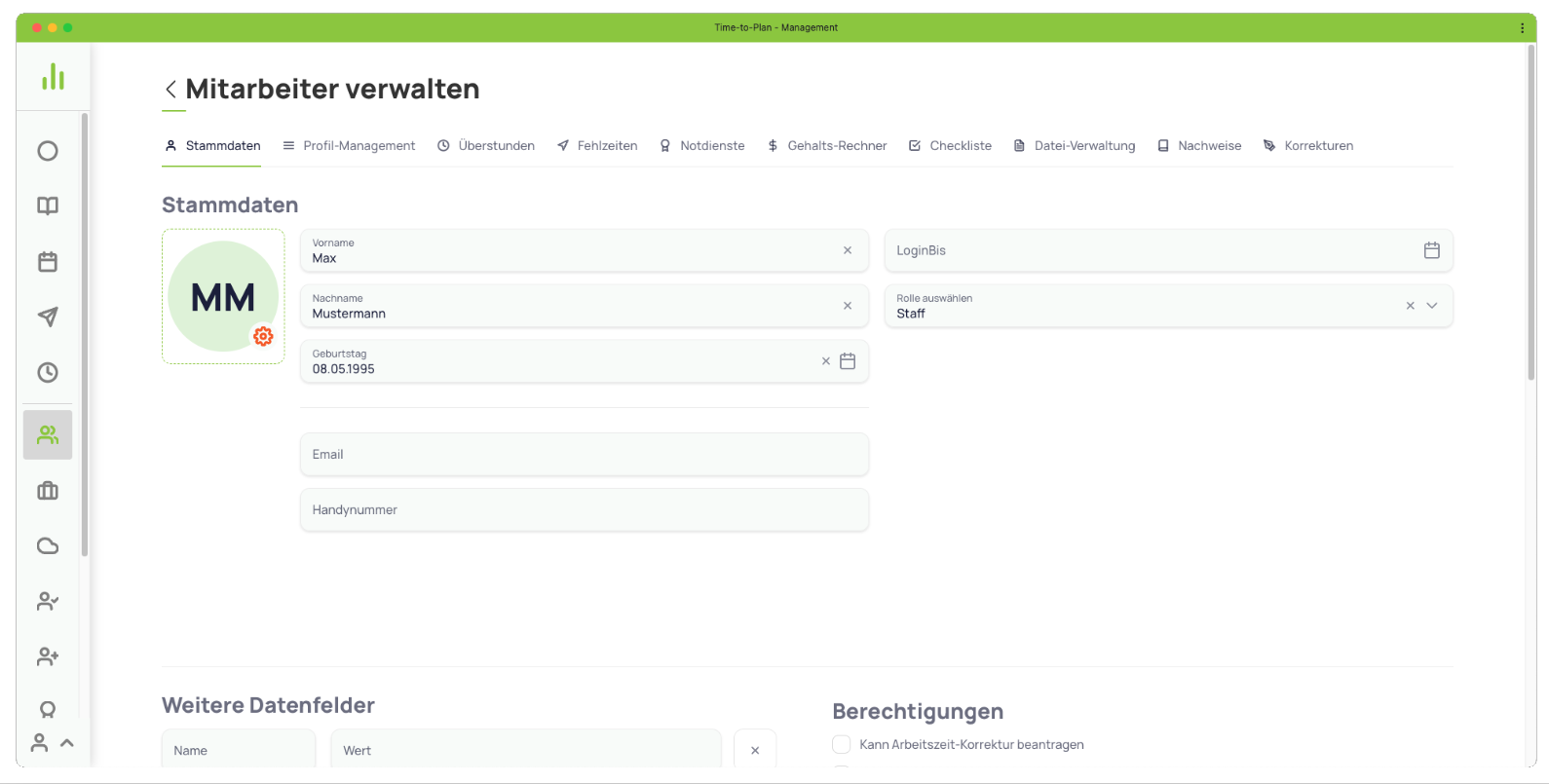1549x784 pixels.
Task: Click the cloud icon in the sidebar
Action: (x=48, y=546)
